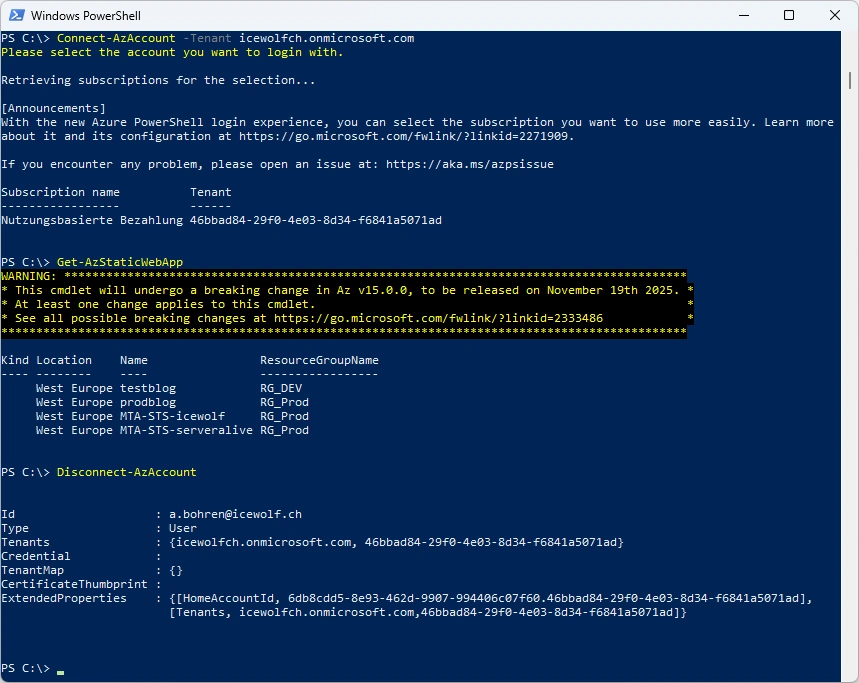Open the aka.ms/azpsissue link
Screen dimensions: 859x683
point(469,164)
